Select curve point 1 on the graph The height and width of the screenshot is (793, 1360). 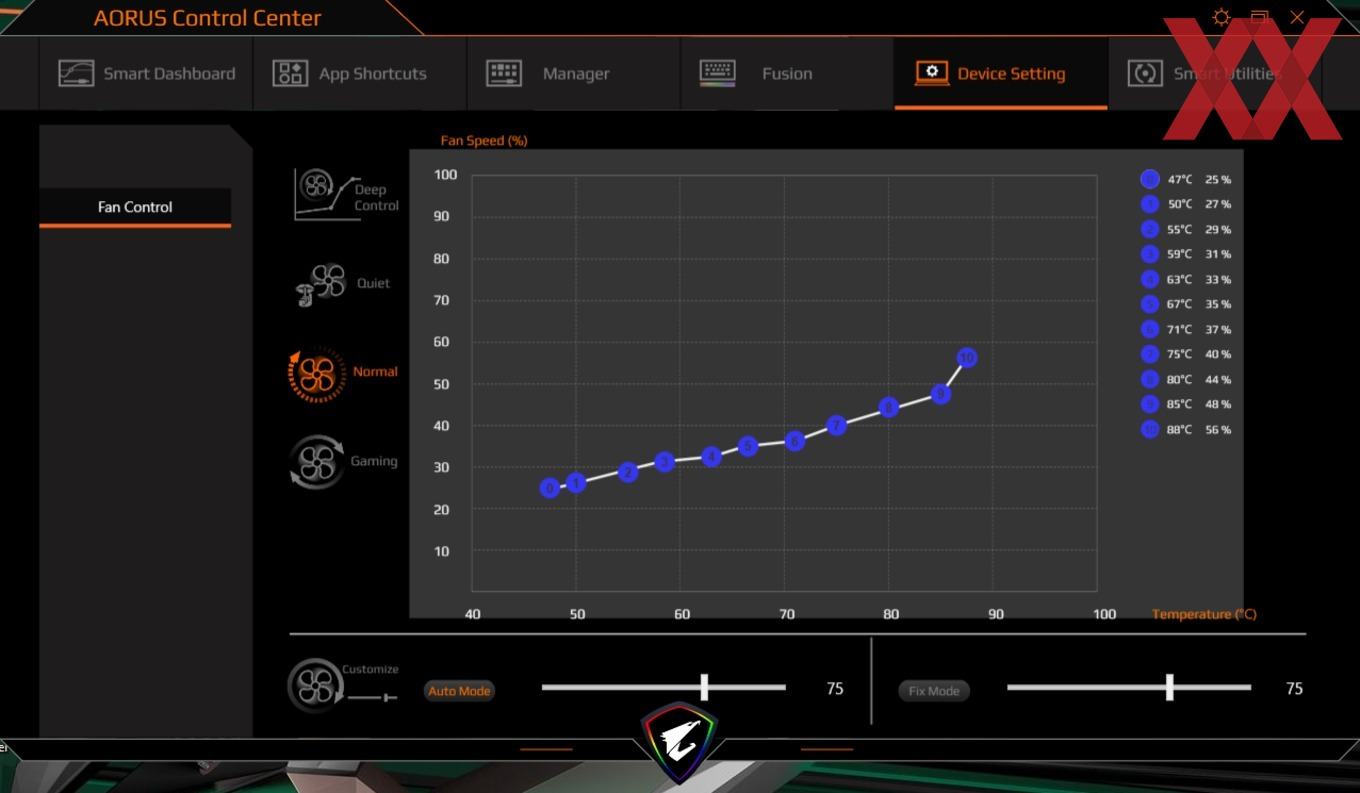[x=576, y=483]
